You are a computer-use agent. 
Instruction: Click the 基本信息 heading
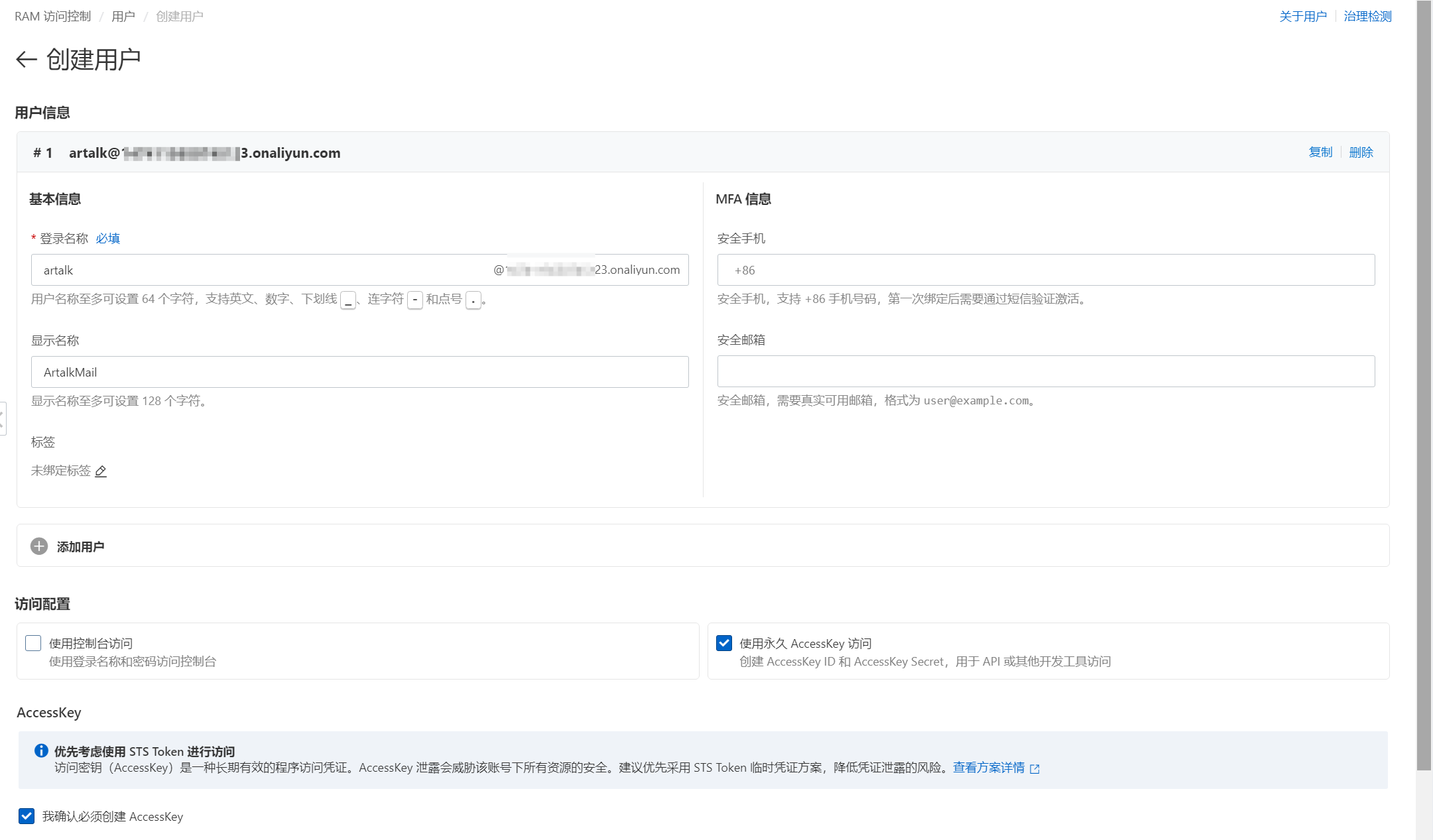[54, 199]
